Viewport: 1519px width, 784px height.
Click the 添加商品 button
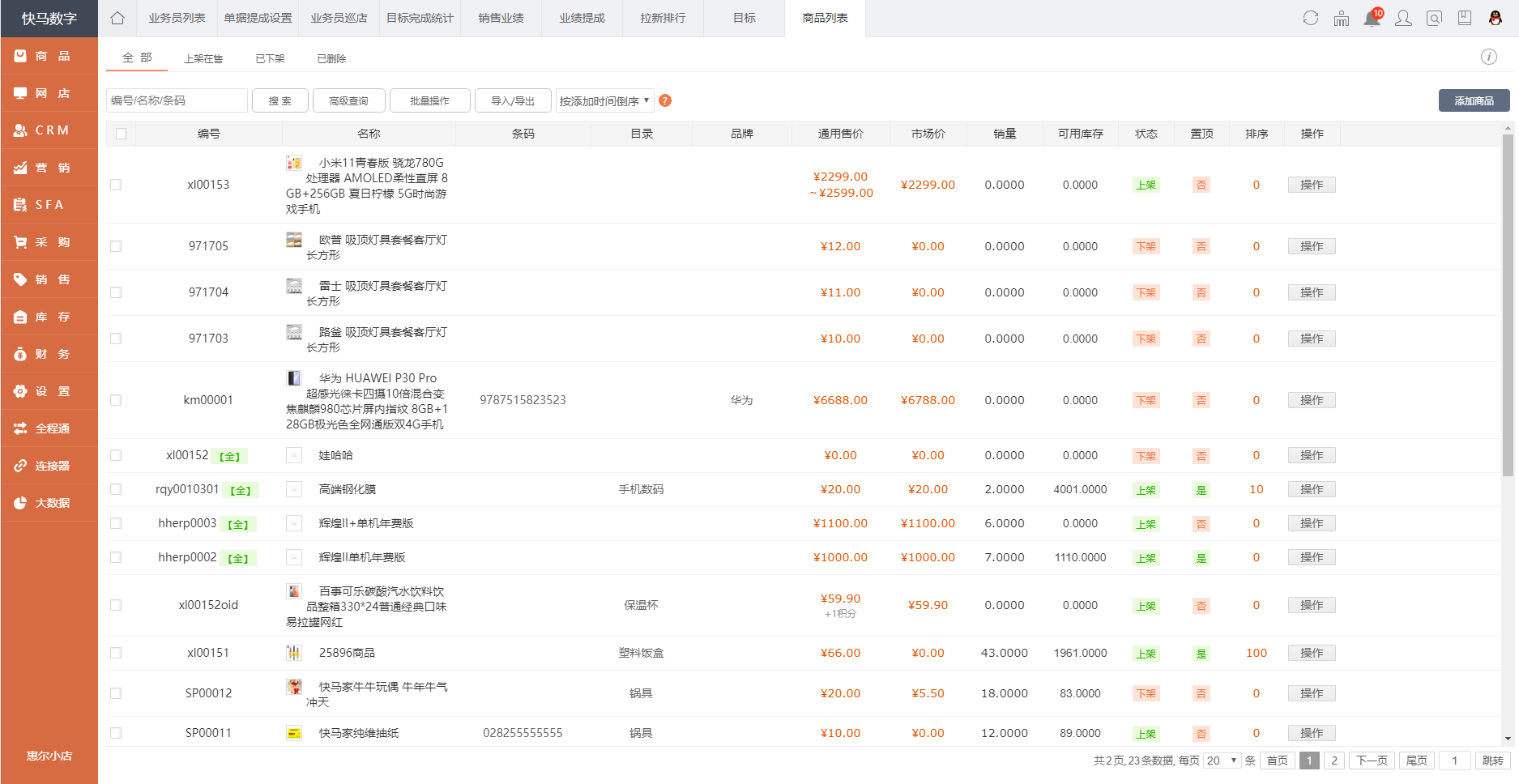(x=1474, y=100)
